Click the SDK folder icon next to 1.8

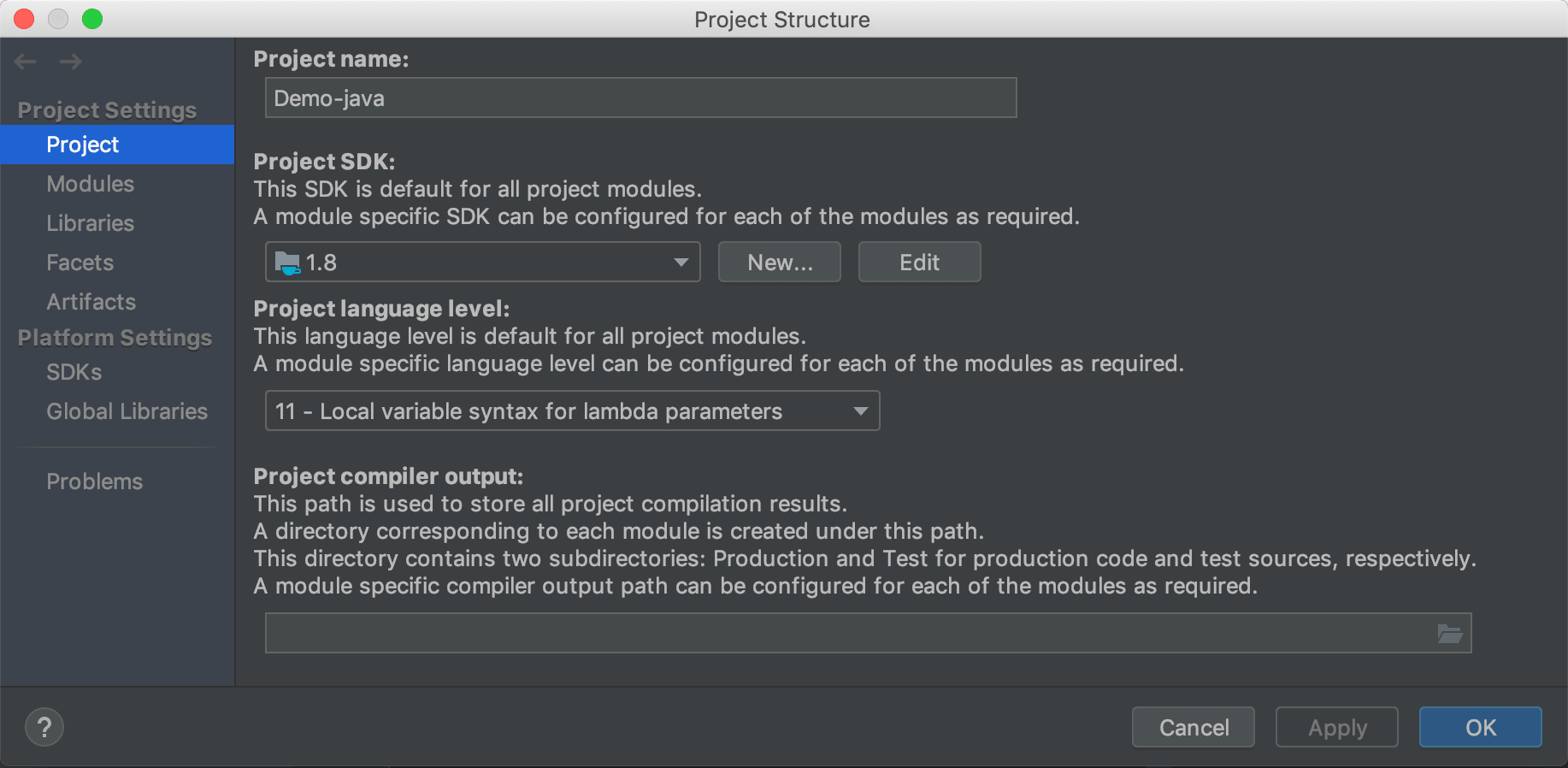point(287,263)
